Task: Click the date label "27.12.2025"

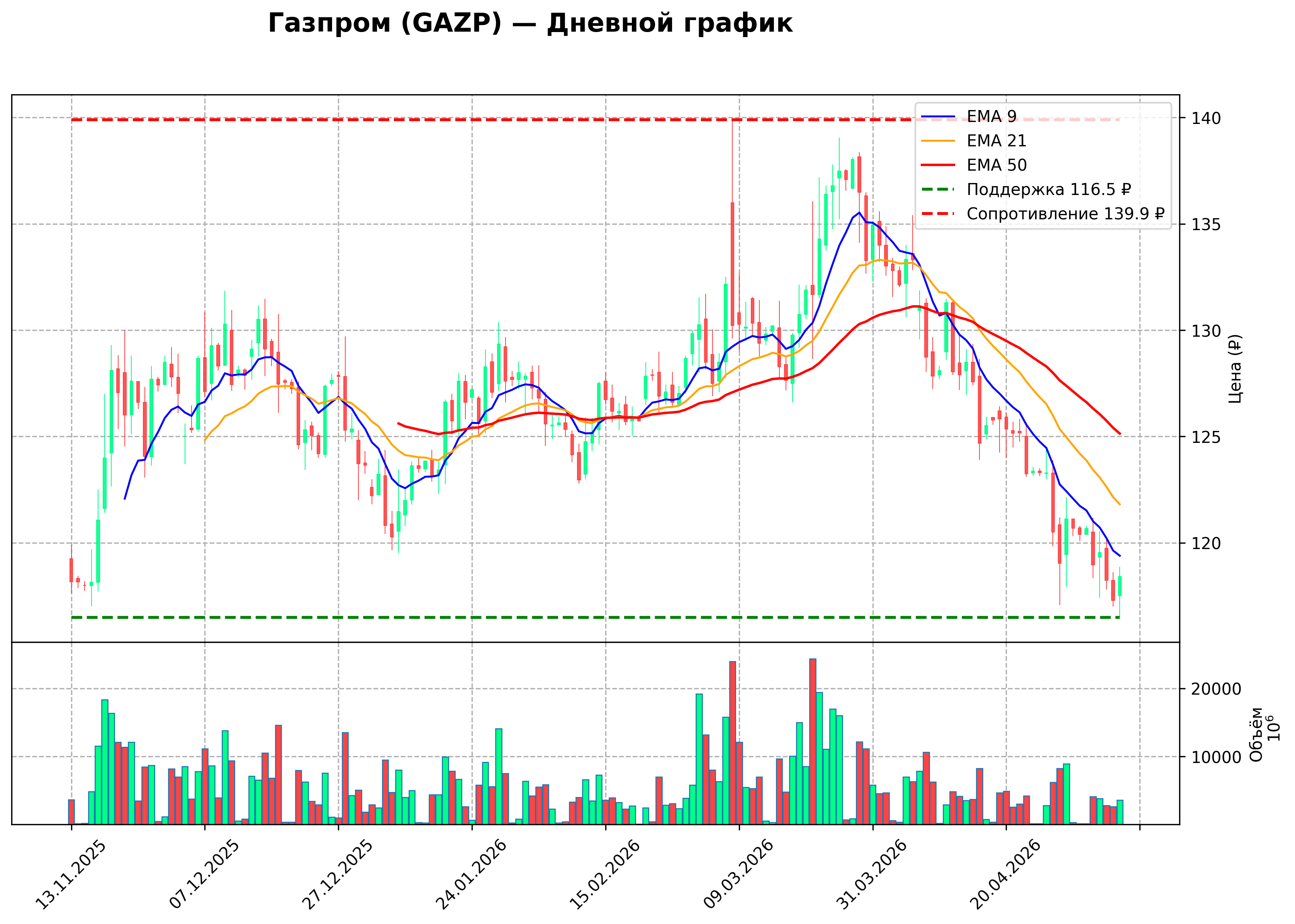Action: pyautogui.click(x=338, y=875)
